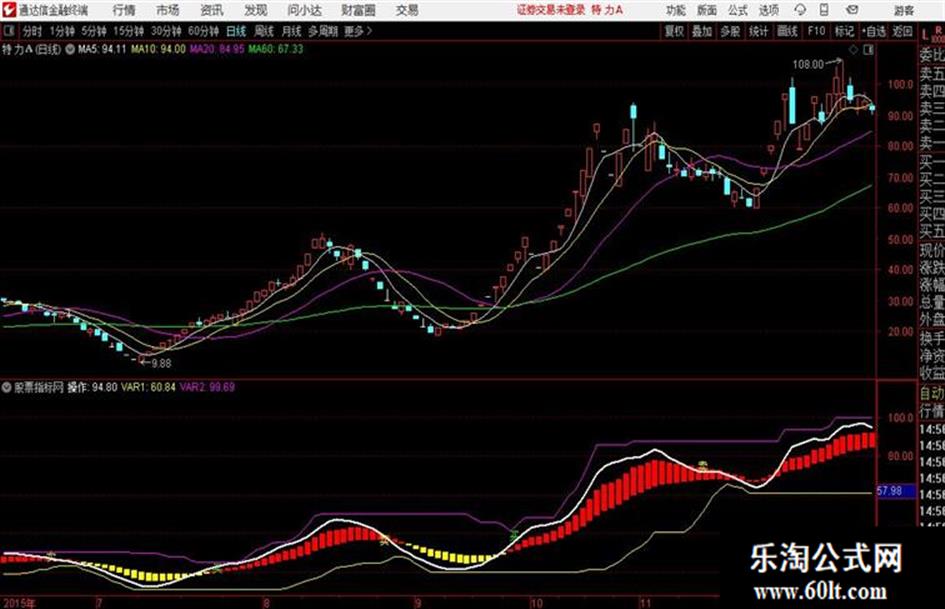Screen dimensions: 945x609
Task: Click the VAR2: 99.69 indicator value
Action: point(207,387)
